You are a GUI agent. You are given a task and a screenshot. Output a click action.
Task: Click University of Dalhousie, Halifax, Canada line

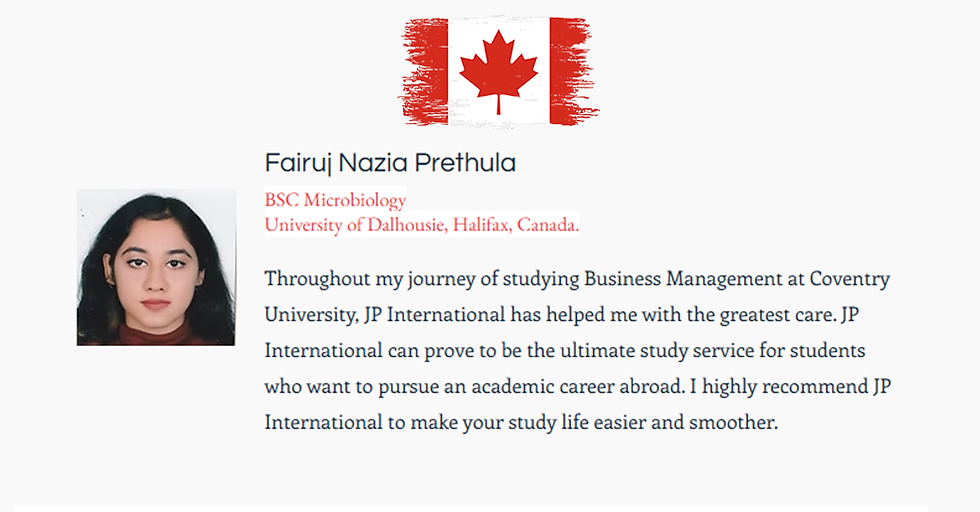pyautogui.click(x=422, y=224)
